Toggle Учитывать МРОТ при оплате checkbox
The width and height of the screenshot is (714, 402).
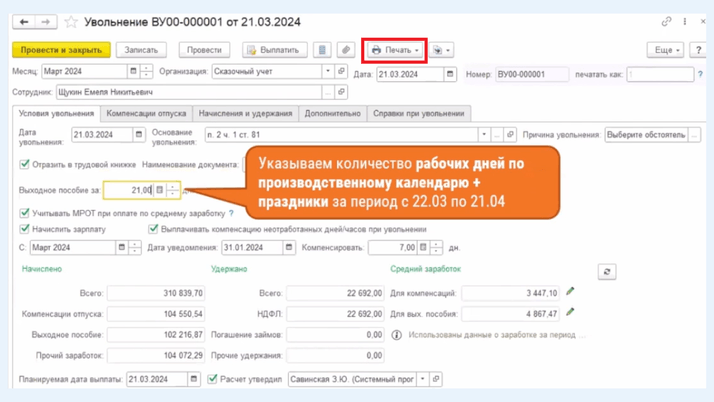tap(25, 213)
